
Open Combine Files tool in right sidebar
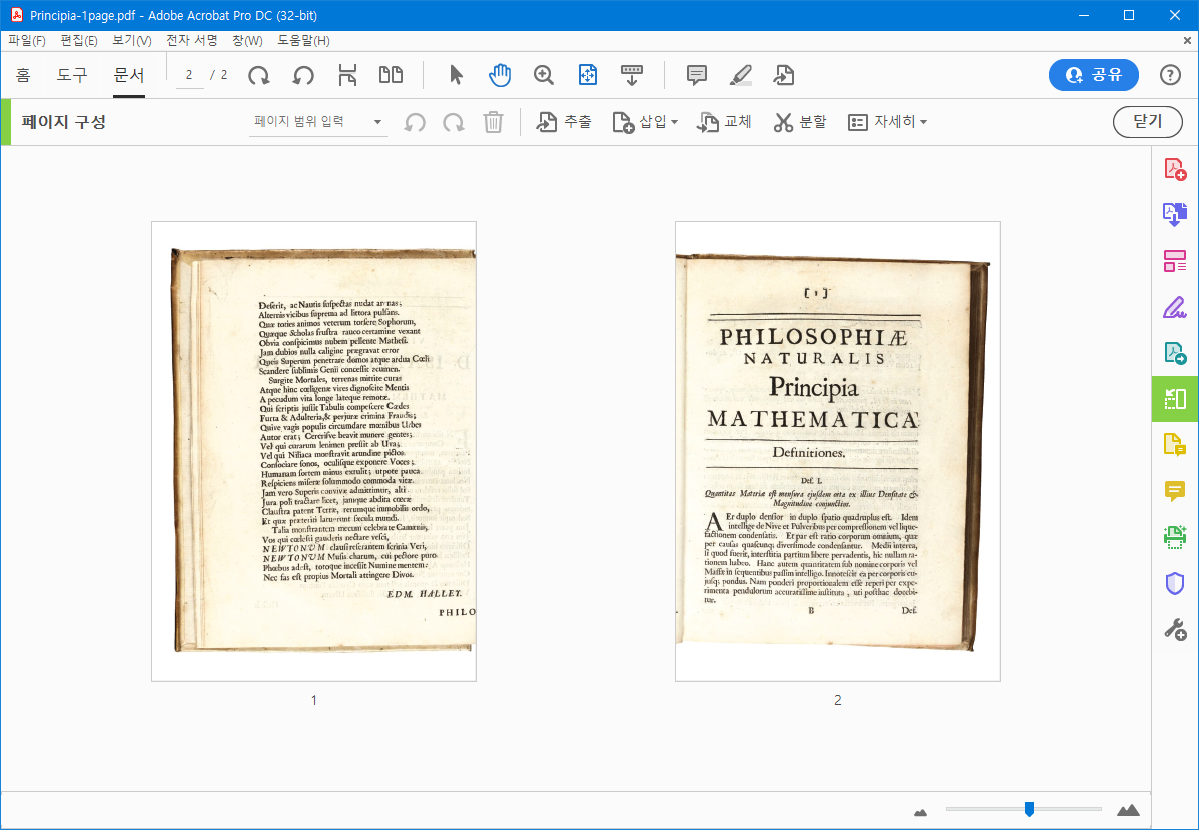(1175, 215)
